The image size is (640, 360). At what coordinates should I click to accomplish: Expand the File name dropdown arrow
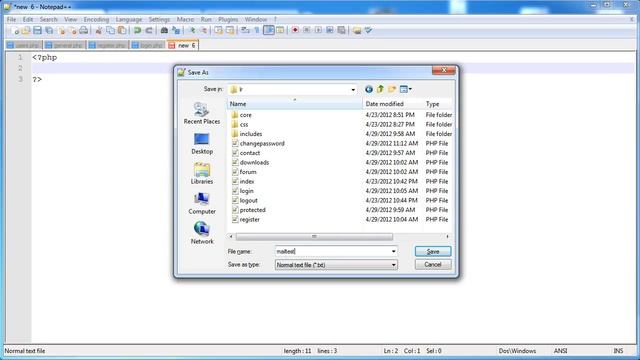pyautogui.click(x=393, y=251)
